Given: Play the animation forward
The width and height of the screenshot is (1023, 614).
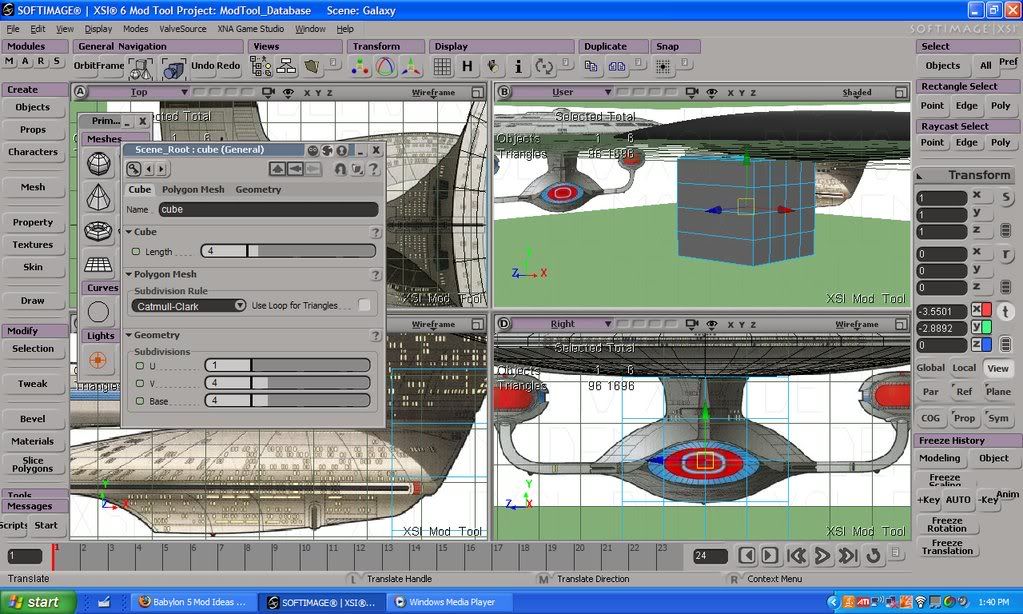Looking at the screenshot, I should point(822,555).
